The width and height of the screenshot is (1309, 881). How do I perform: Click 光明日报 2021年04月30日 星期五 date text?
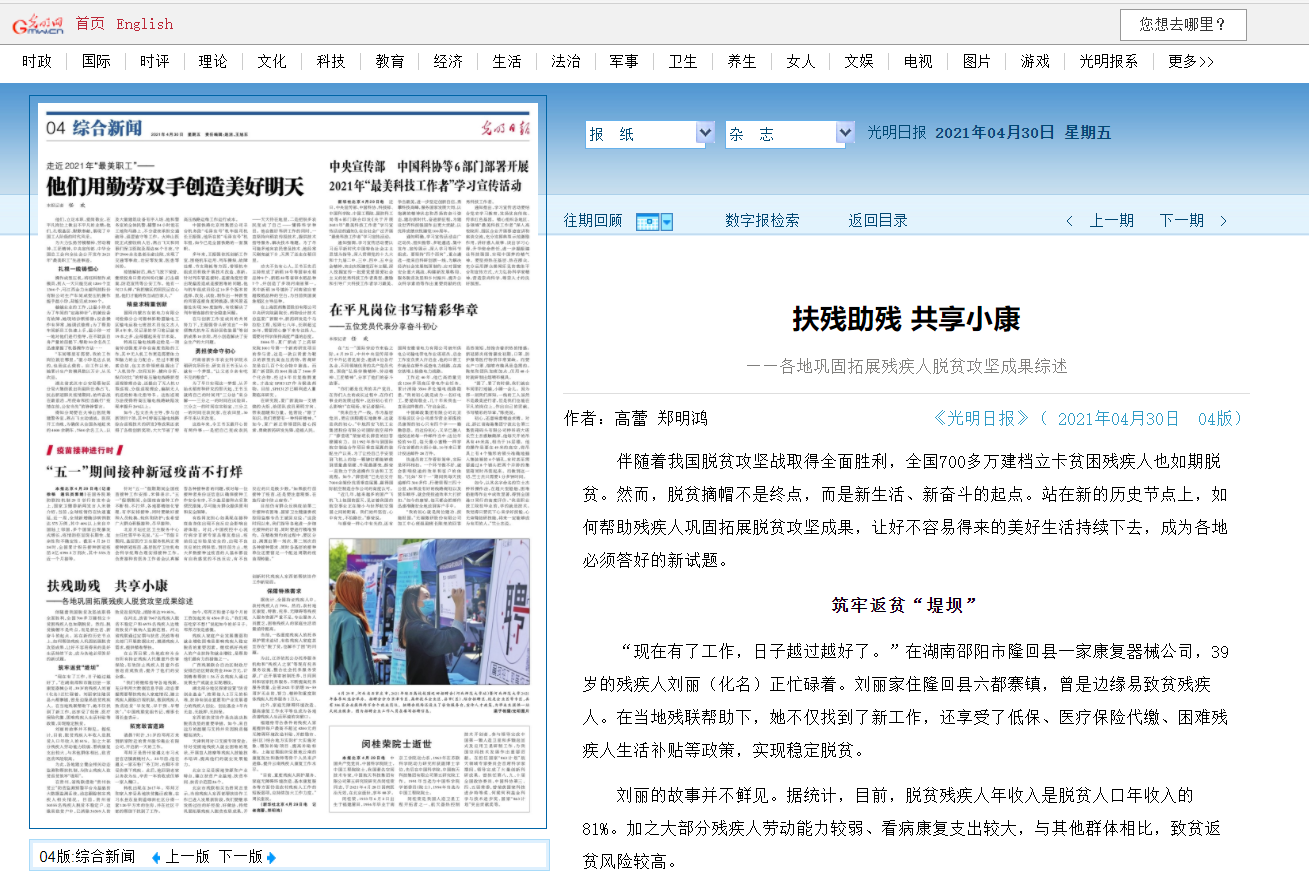click(989, 133)
